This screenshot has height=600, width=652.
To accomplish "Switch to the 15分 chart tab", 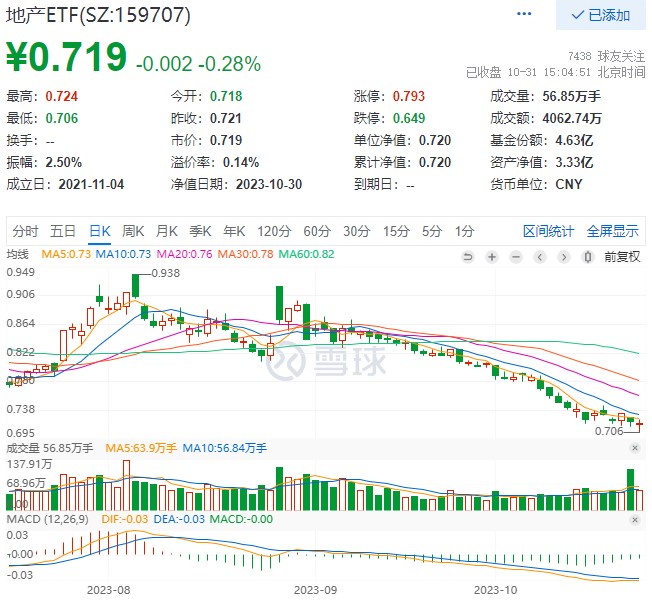I will pos(396,231).
